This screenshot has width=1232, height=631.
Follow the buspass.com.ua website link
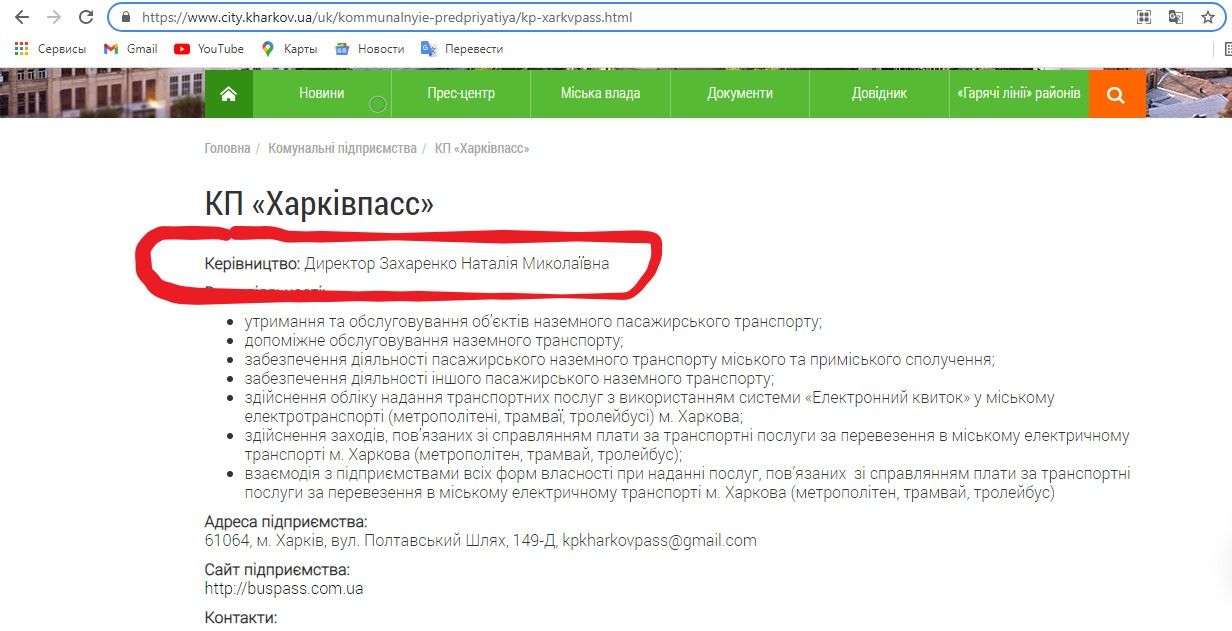(x=282, y=588)
